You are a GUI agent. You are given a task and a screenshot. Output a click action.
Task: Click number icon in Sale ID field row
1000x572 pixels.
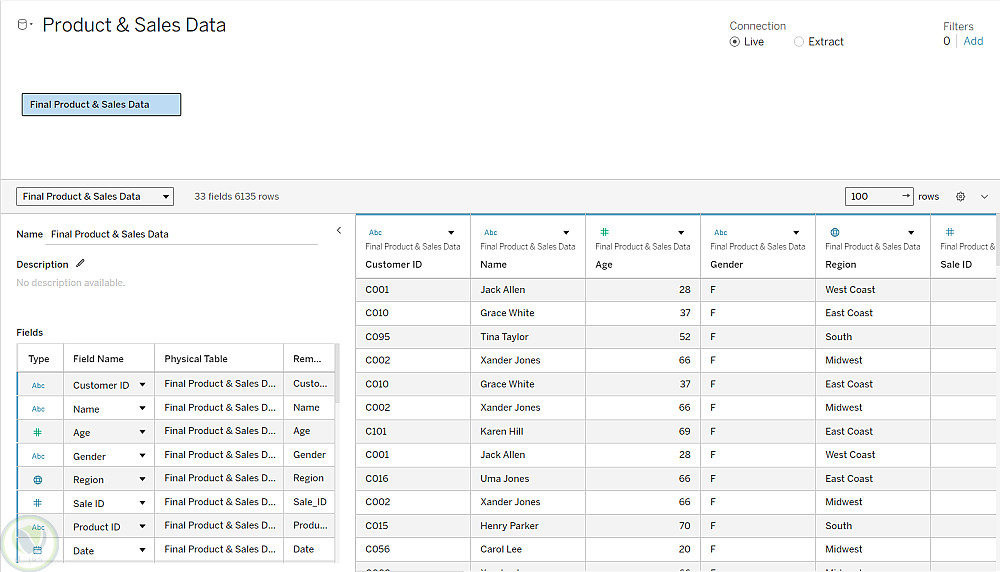38,503
